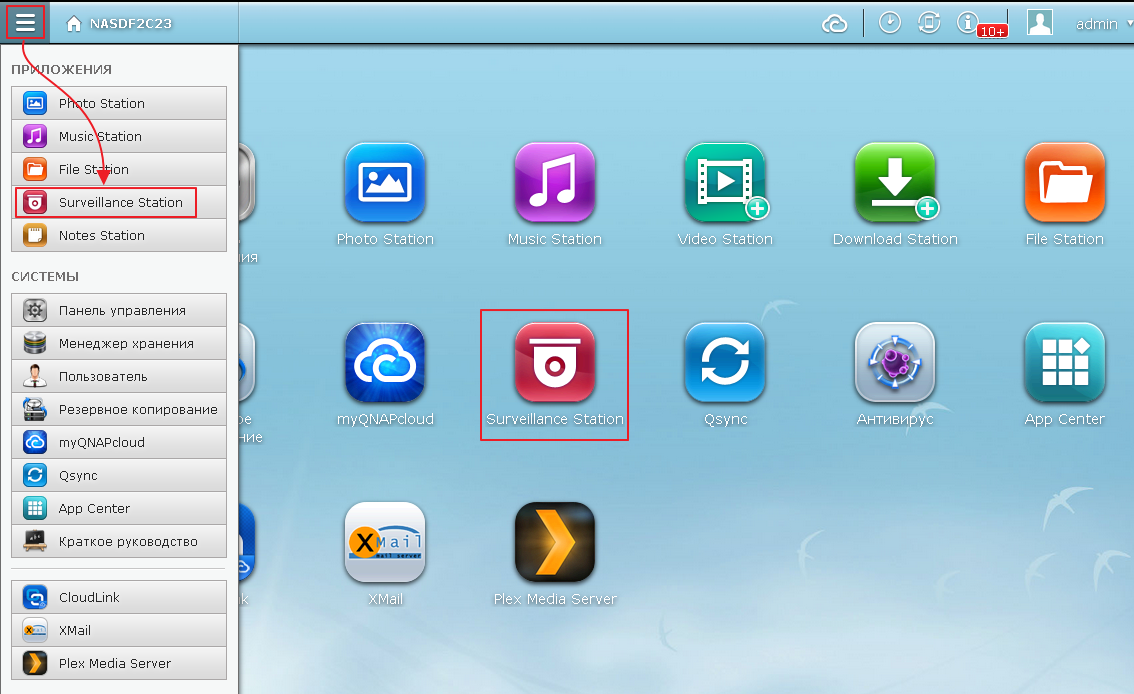Select CloudLink in the main menu
The height and width of the screenshot is (694, 1134).
tap(119, 598)
